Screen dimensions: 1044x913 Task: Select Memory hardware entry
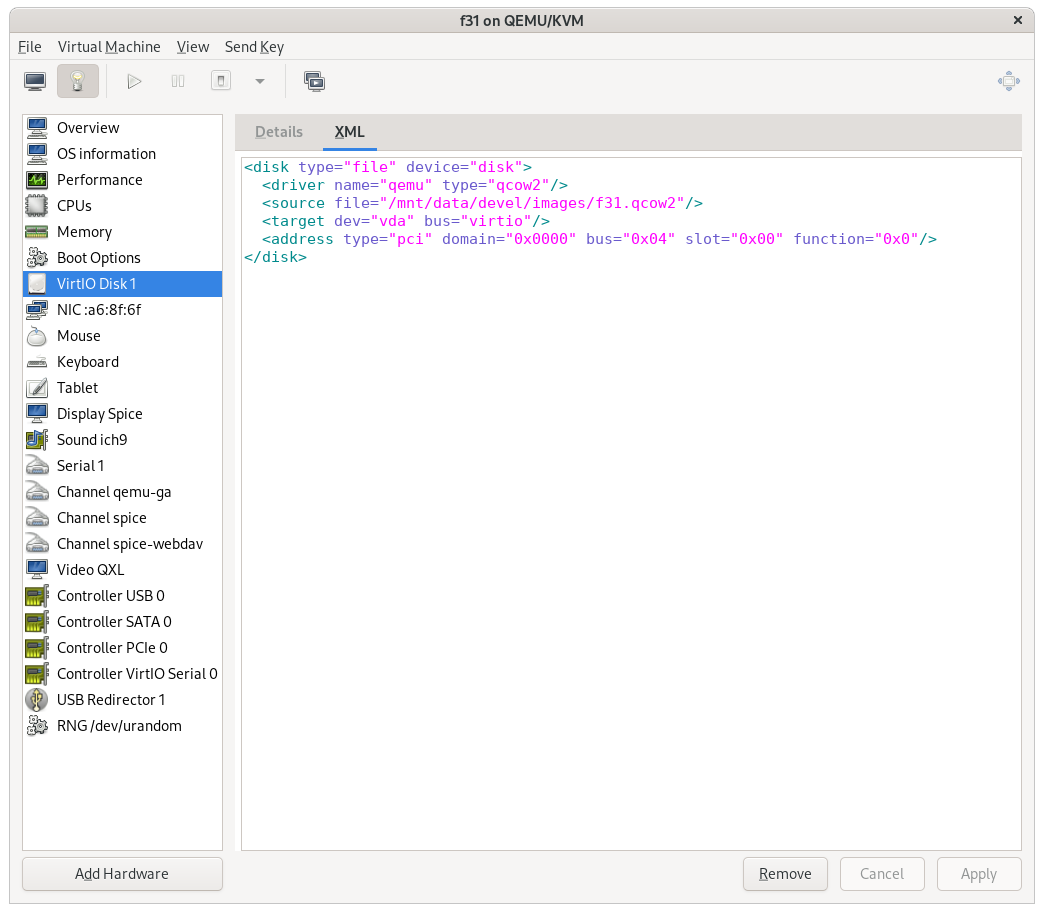point(123,232)
